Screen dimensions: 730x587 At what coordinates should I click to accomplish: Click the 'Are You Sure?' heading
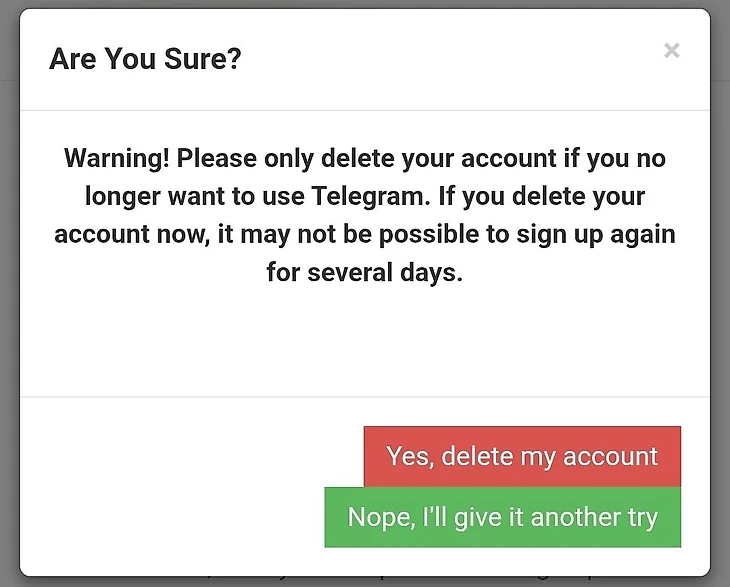click(145, 59)
